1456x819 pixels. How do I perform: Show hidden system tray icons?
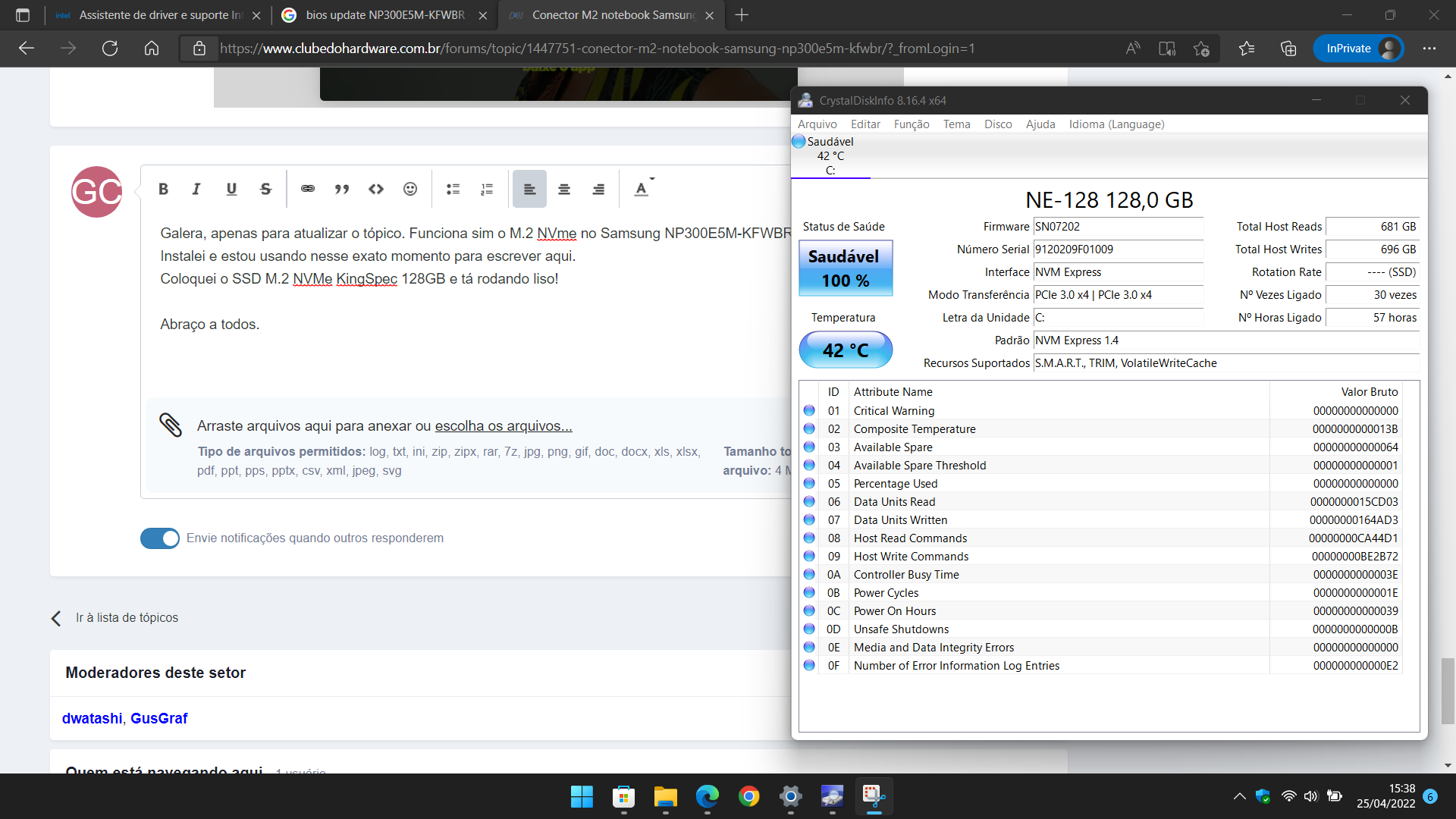1239,796
